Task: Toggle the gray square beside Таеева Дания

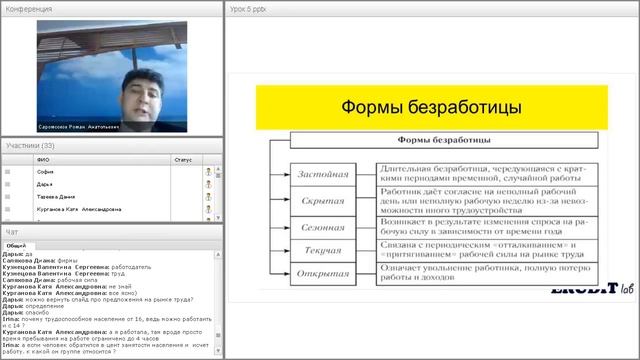Action: pos(7,197)
